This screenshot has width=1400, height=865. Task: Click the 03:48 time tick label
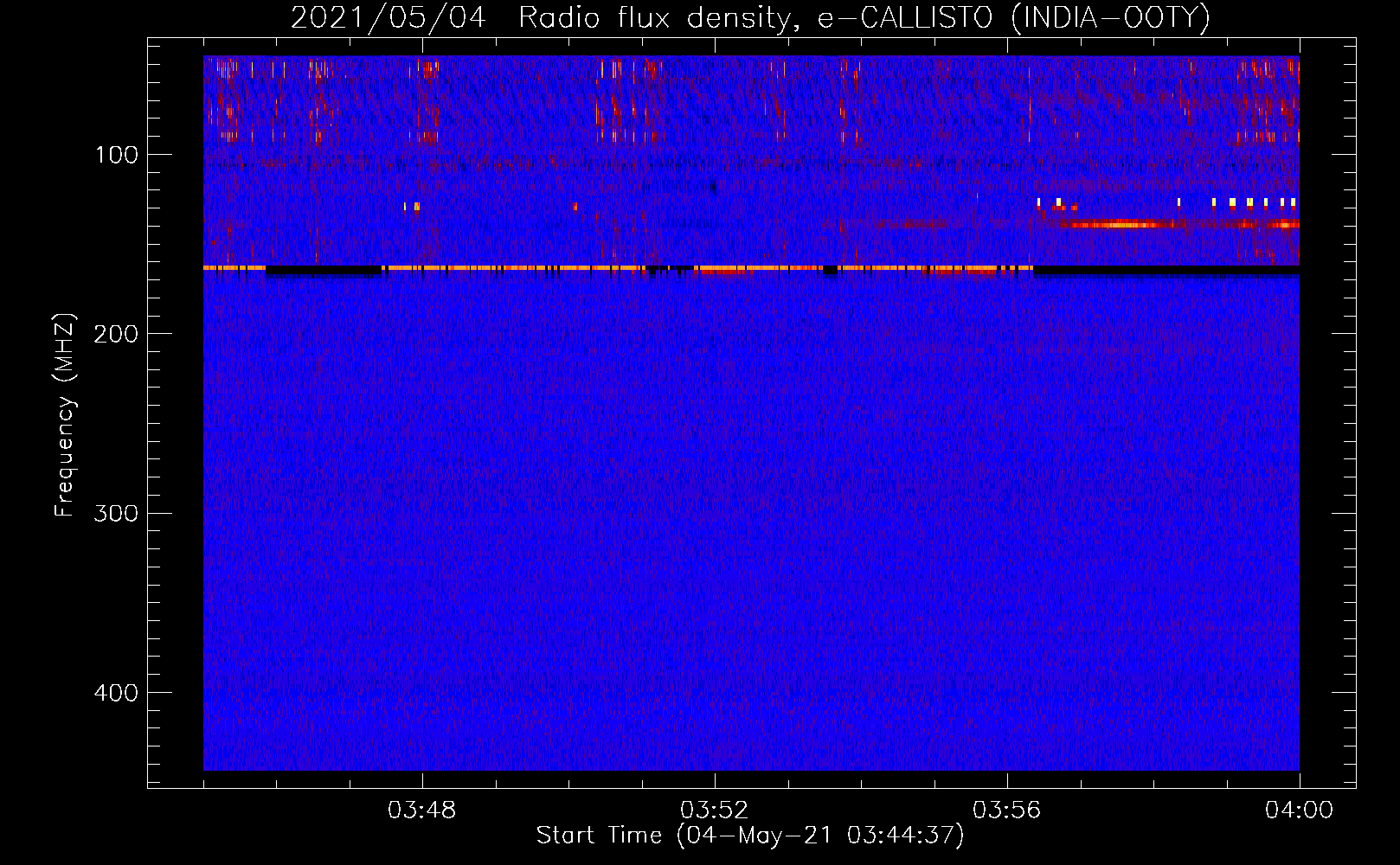coord(422,811)
